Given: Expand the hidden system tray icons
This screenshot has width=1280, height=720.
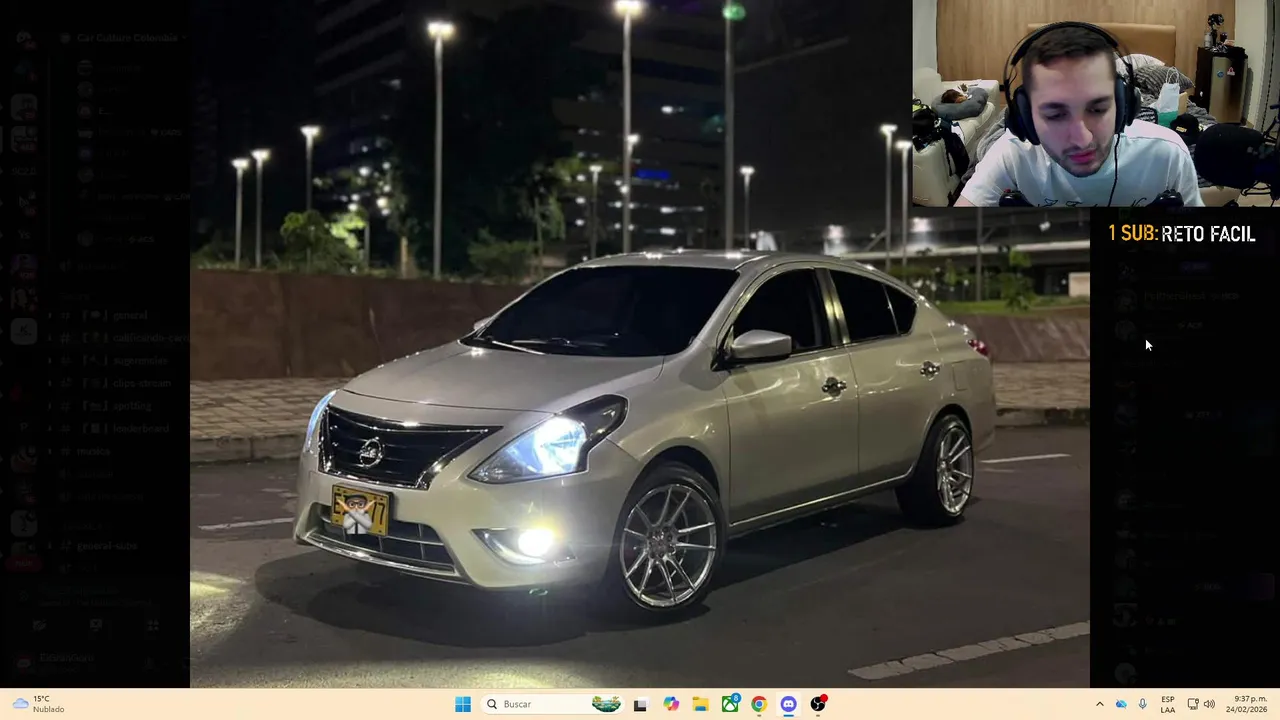Looking at the screenshot, I should tap(1099, 704).
